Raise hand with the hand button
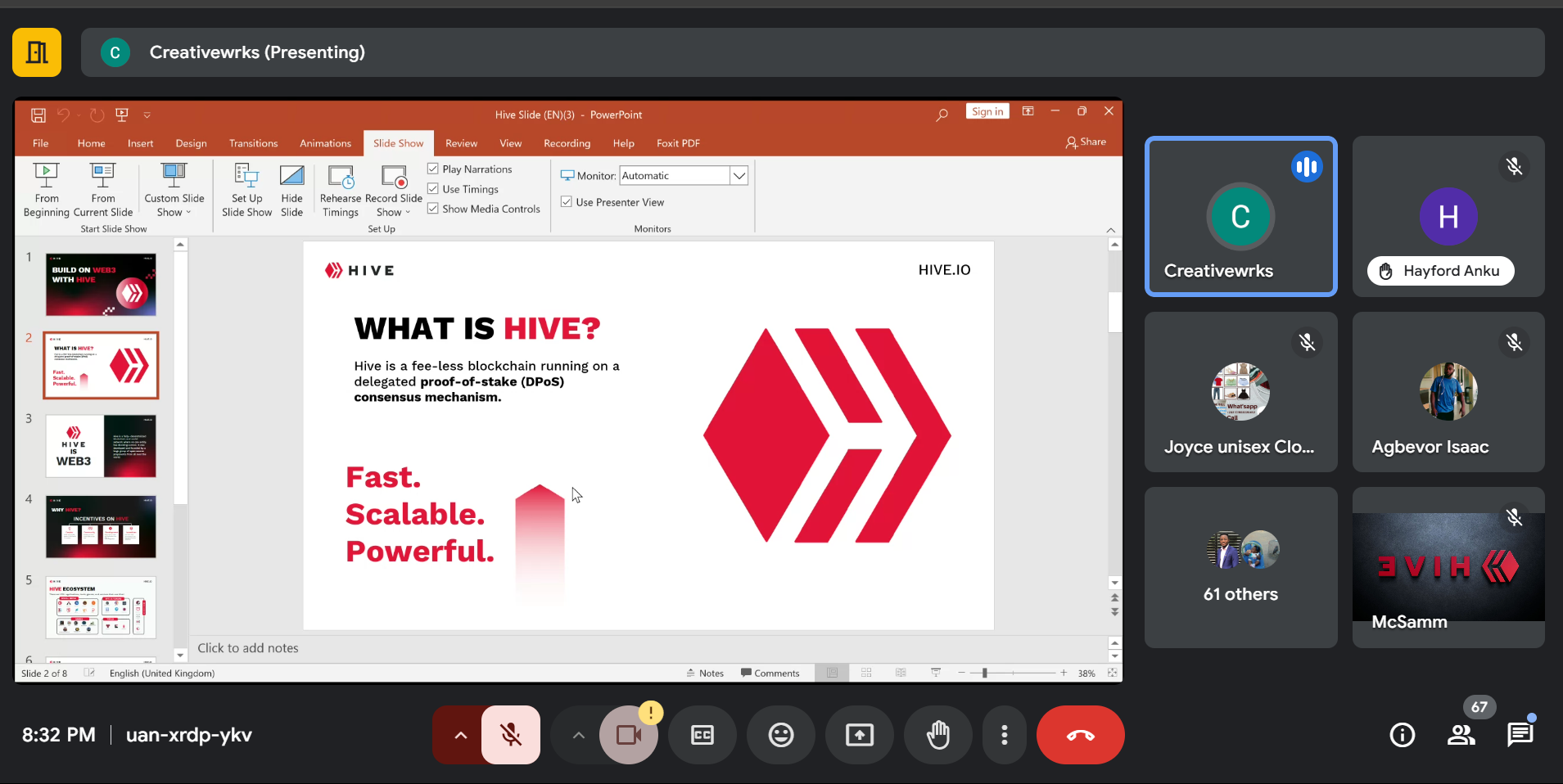Screen dimensions: 1563x784 click(938, 735)
